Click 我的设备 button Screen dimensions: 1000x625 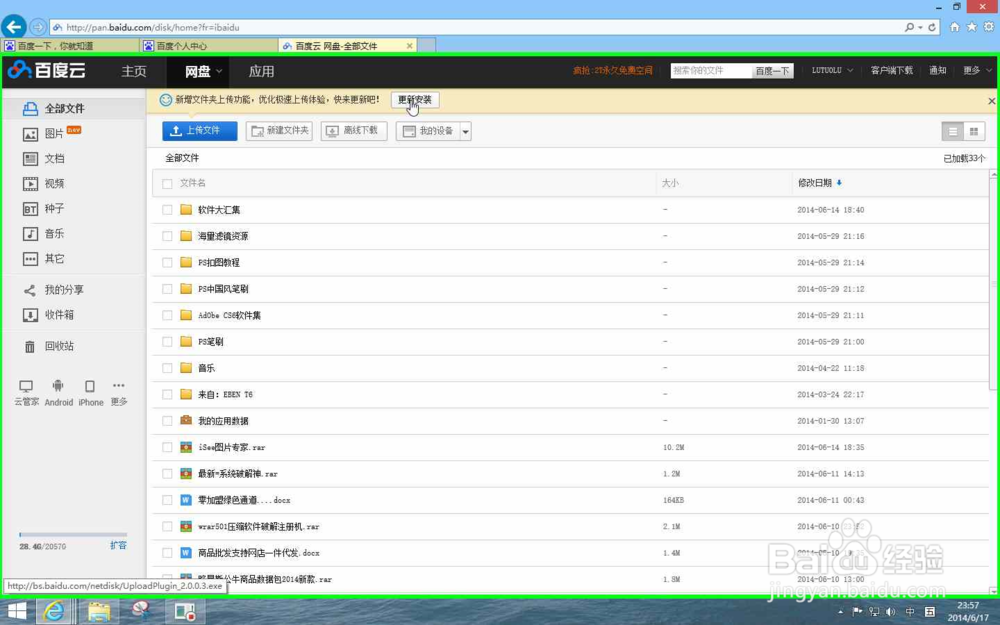click(428, 131)
